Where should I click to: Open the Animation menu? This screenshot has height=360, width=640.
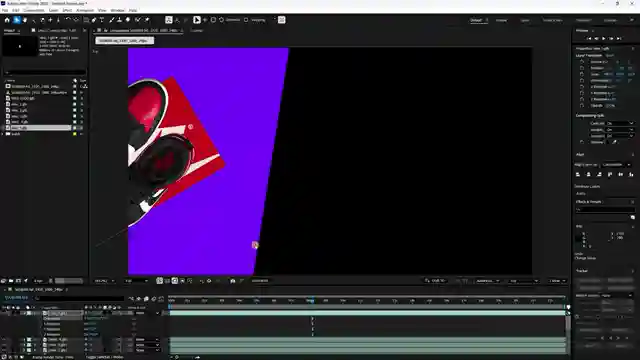(85, 10)
